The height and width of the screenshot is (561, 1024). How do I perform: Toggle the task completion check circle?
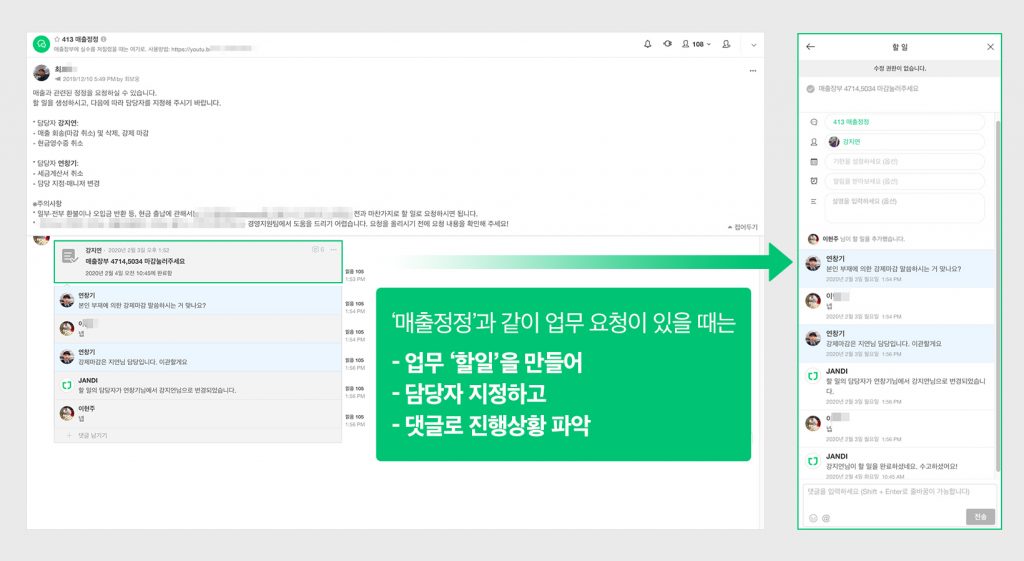(x=810, y=89)
